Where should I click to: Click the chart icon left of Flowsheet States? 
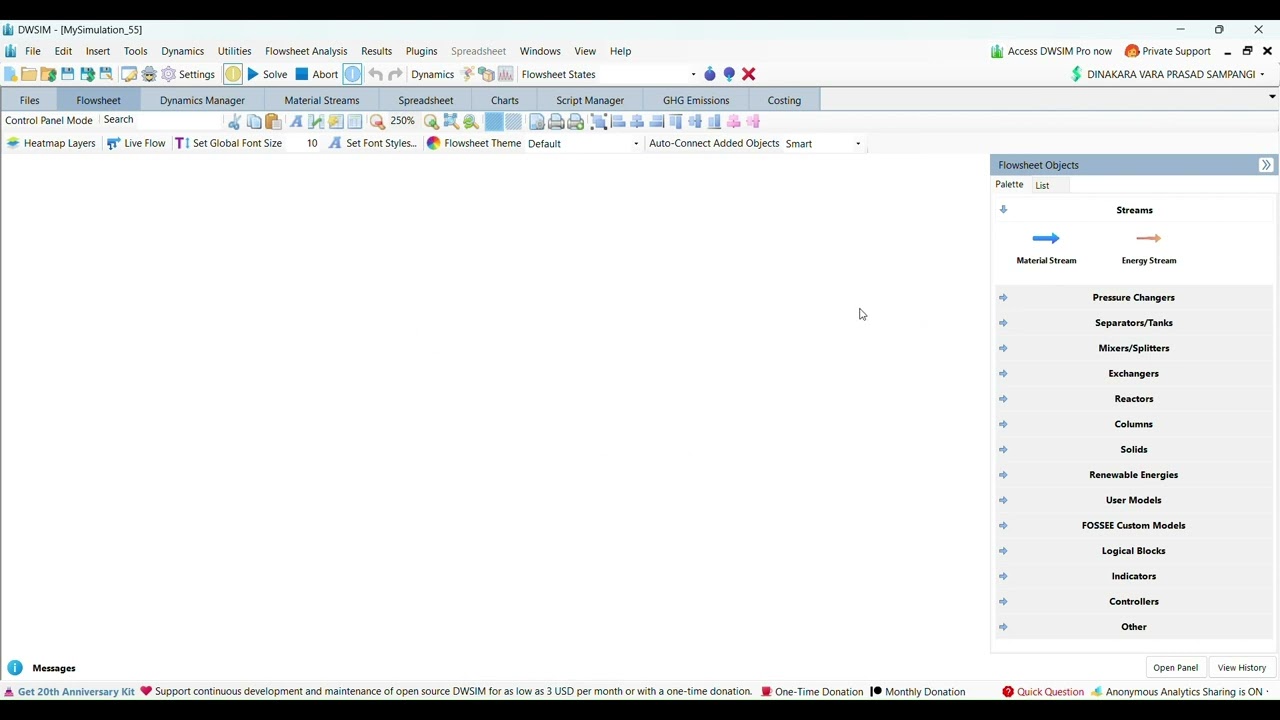(505, 74)
